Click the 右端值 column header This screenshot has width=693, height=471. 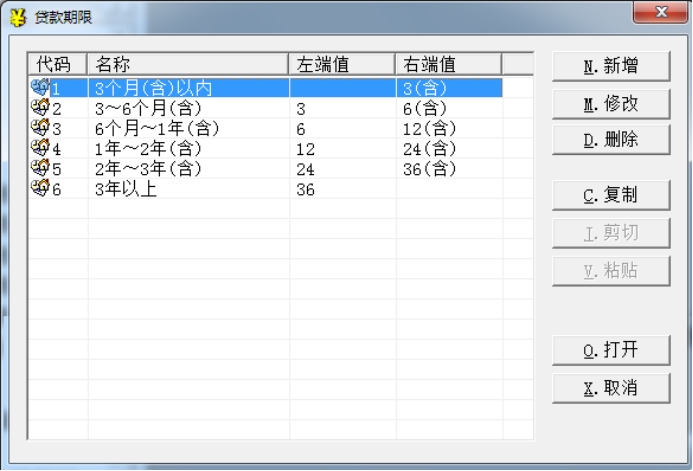coord(449,64)
